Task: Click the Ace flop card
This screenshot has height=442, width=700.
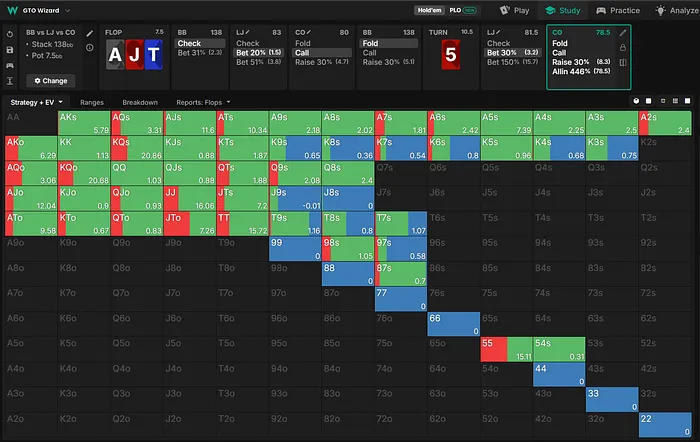Action: point(115,54)
